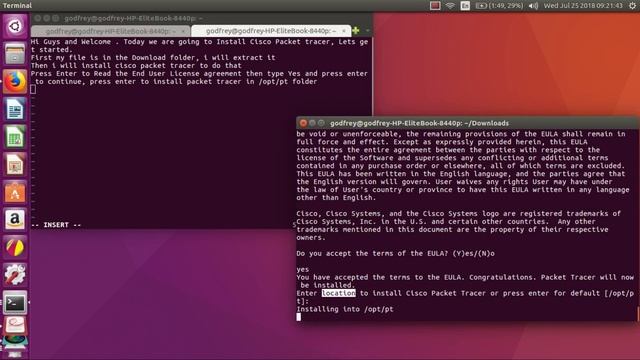The width and height of the screenshot is (640, 360).
Task: Minimize the Downloads terminal window
Action: coord(312,123)
